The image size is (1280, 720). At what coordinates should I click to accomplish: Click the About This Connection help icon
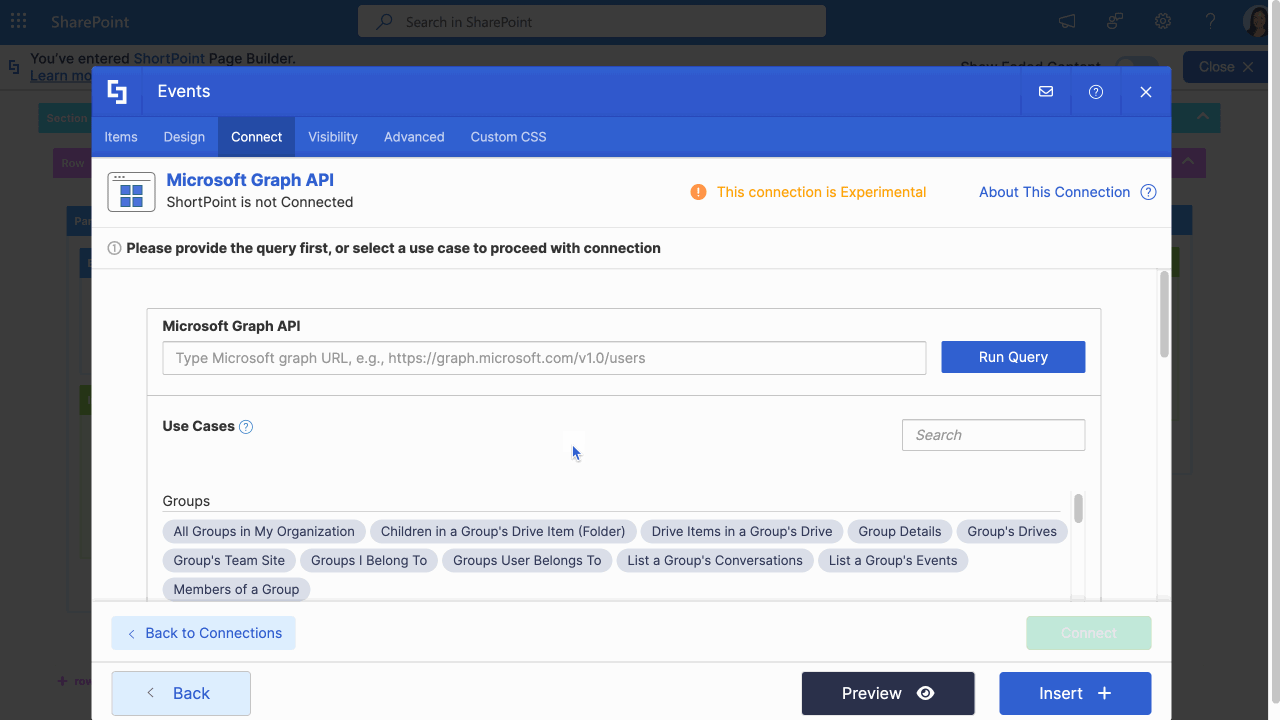1148,192
